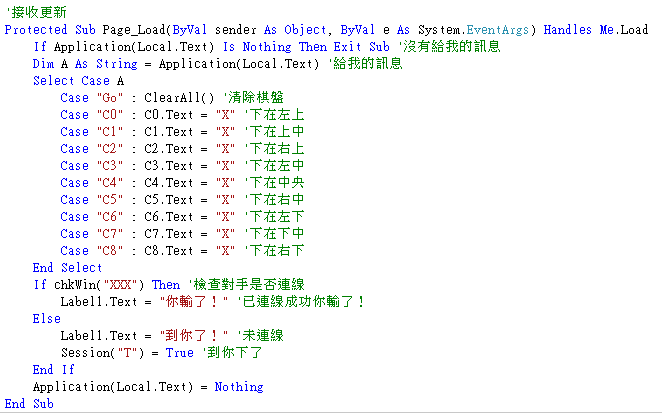Click the 'Else' keyword
Viewport: 662px width, 413px height.
click(46, 318)
